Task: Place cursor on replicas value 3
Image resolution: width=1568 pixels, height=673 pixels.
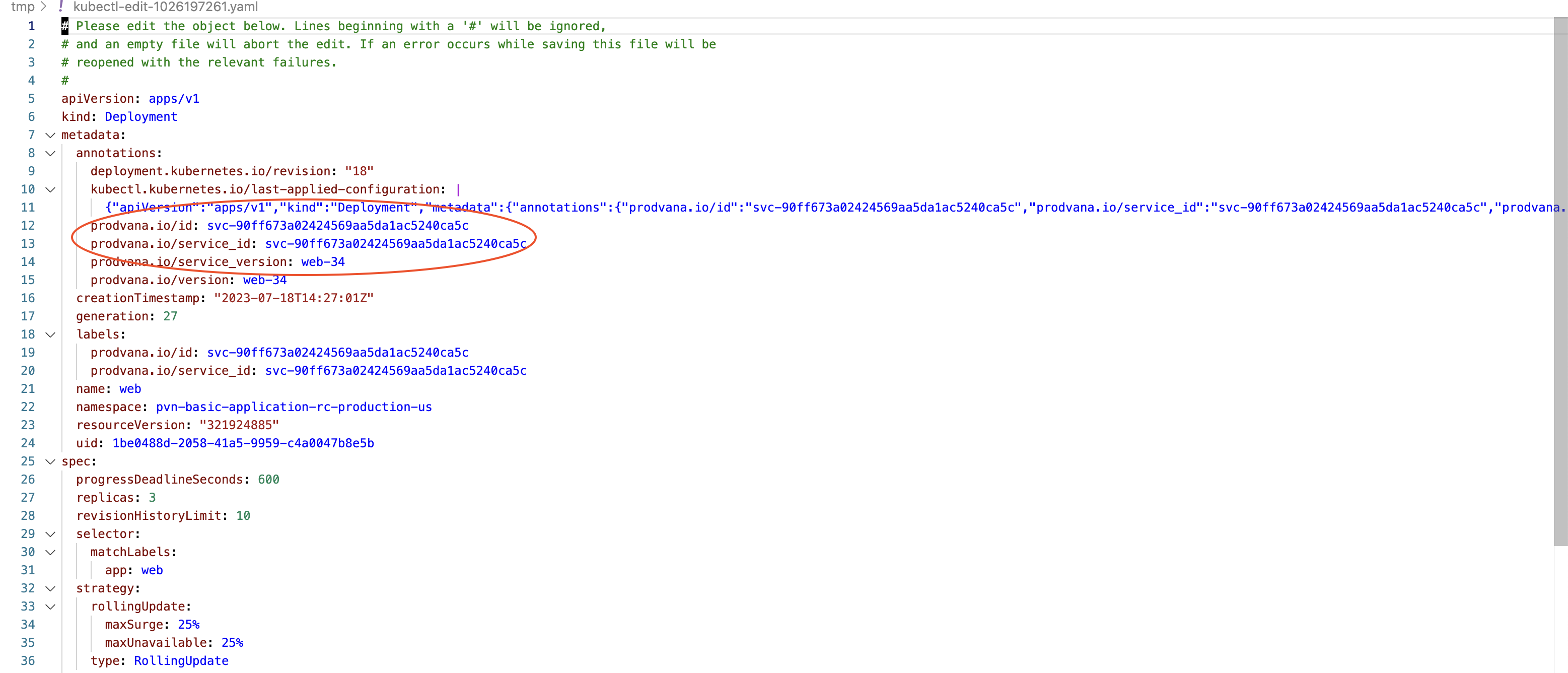Action: pos(152,498)
